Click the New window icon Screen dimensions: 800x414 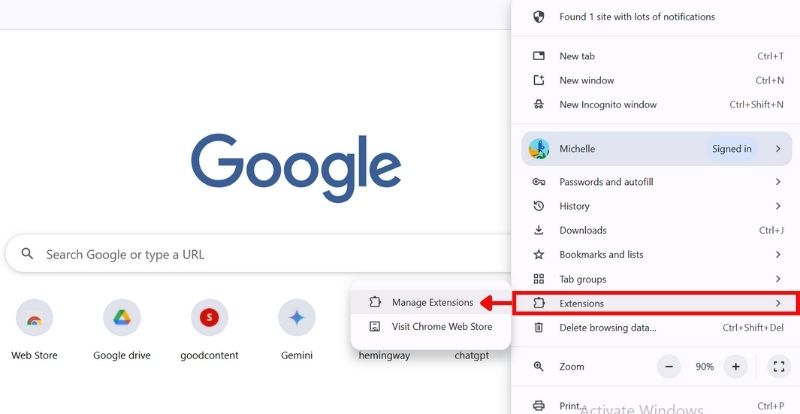click(539, 80)
